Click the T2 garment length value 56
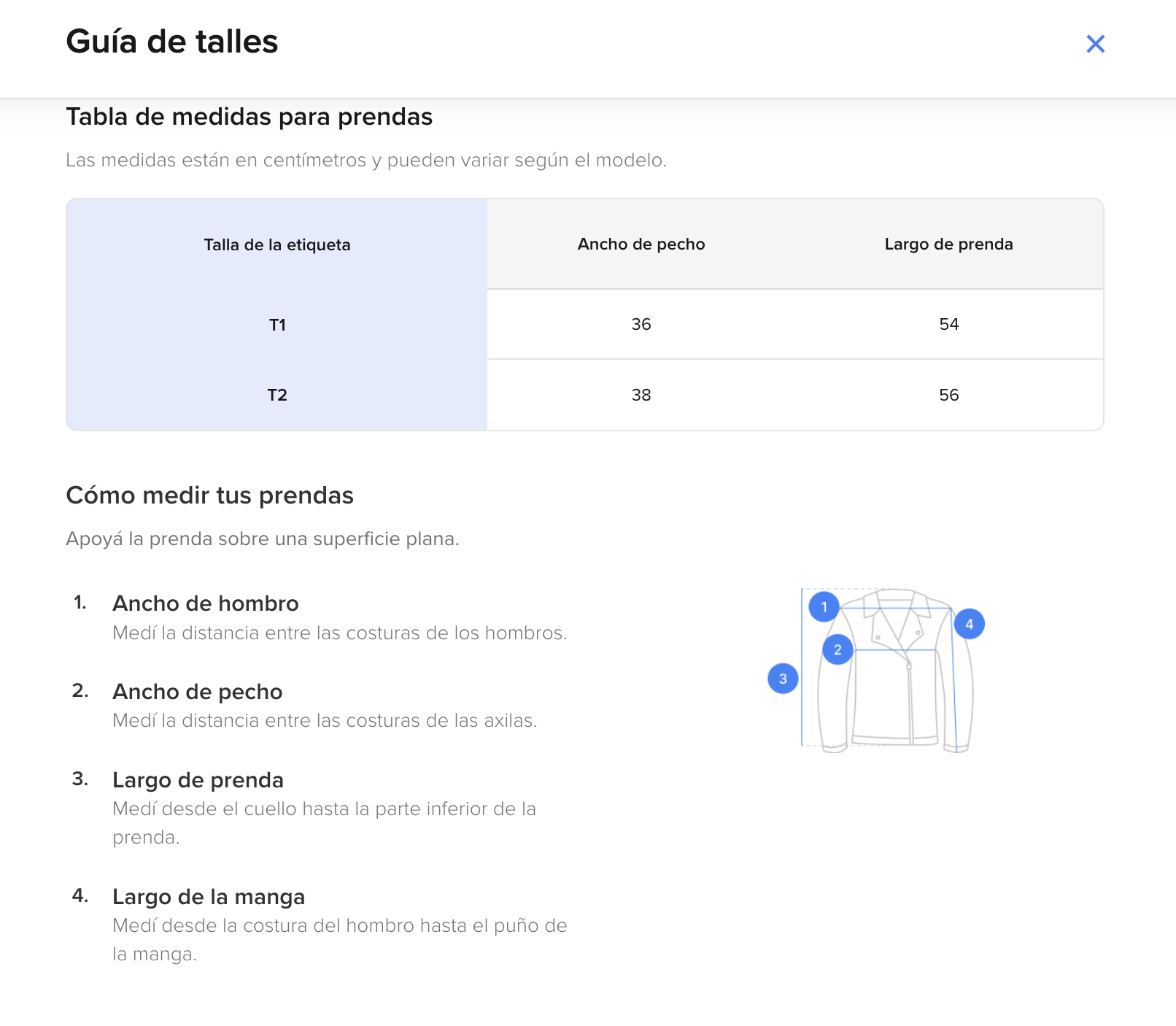This screenshot has width=1176, height=1026. [948, 395]
